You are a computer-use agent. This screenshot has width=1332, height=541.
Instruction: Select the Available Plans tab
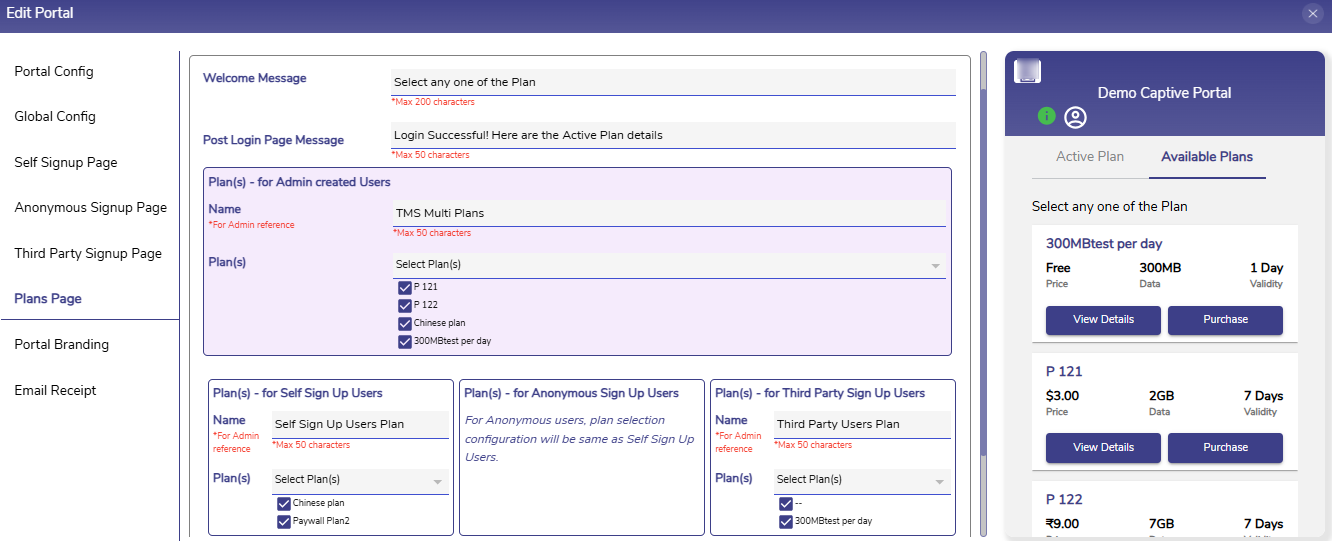click(1207, 157)
